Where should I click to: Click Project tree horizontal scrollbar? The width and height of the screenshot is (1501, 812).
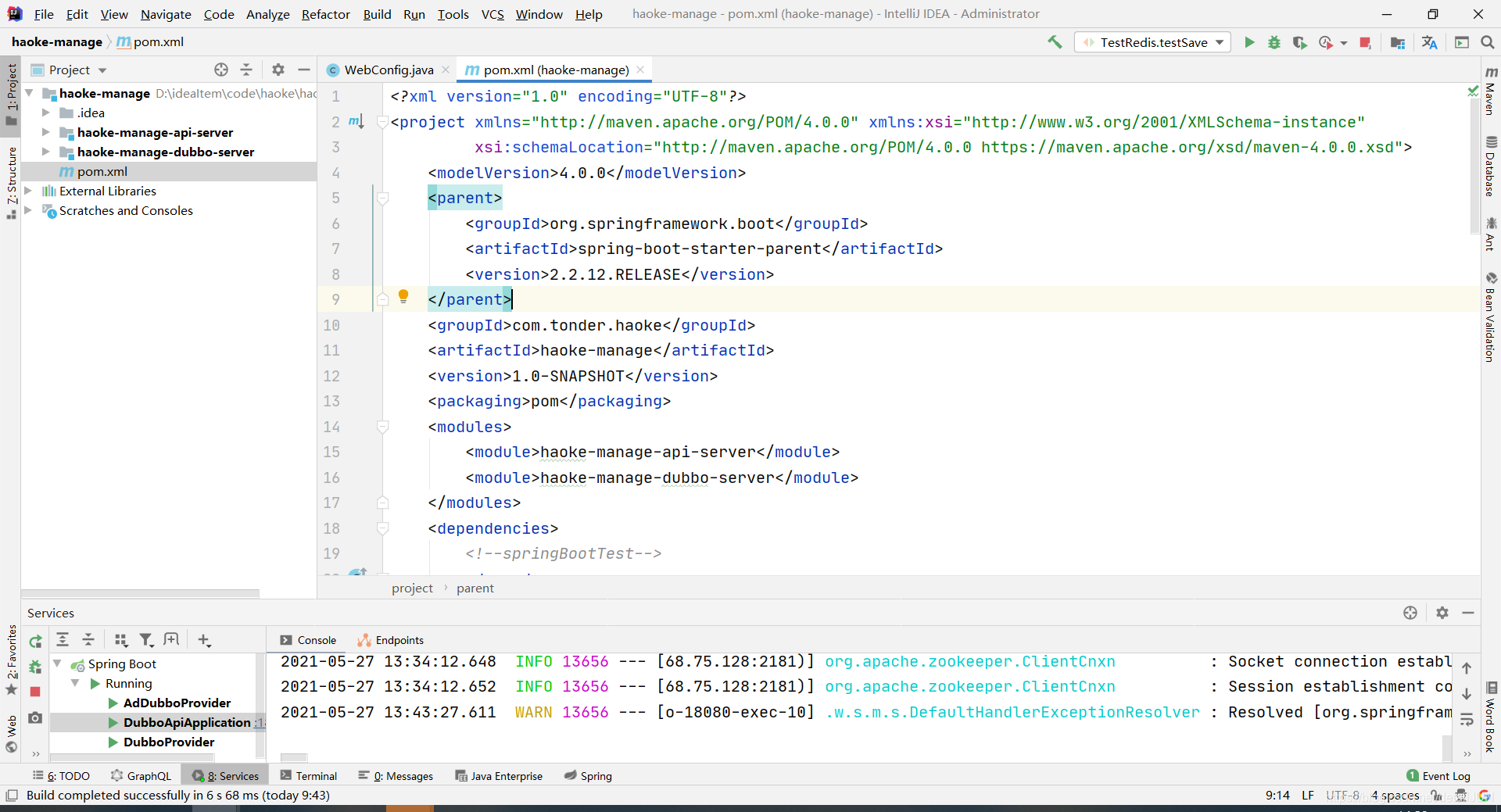coord(141,593)
